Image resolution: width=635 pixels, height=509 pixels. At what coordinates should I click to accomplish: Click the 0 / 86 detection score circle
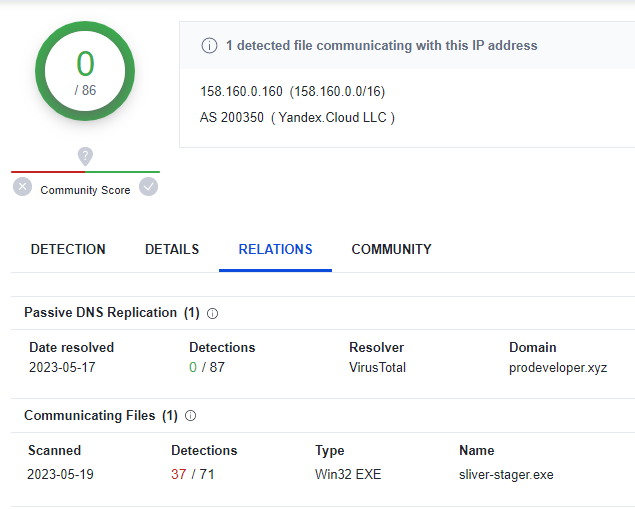coord(85,71)
